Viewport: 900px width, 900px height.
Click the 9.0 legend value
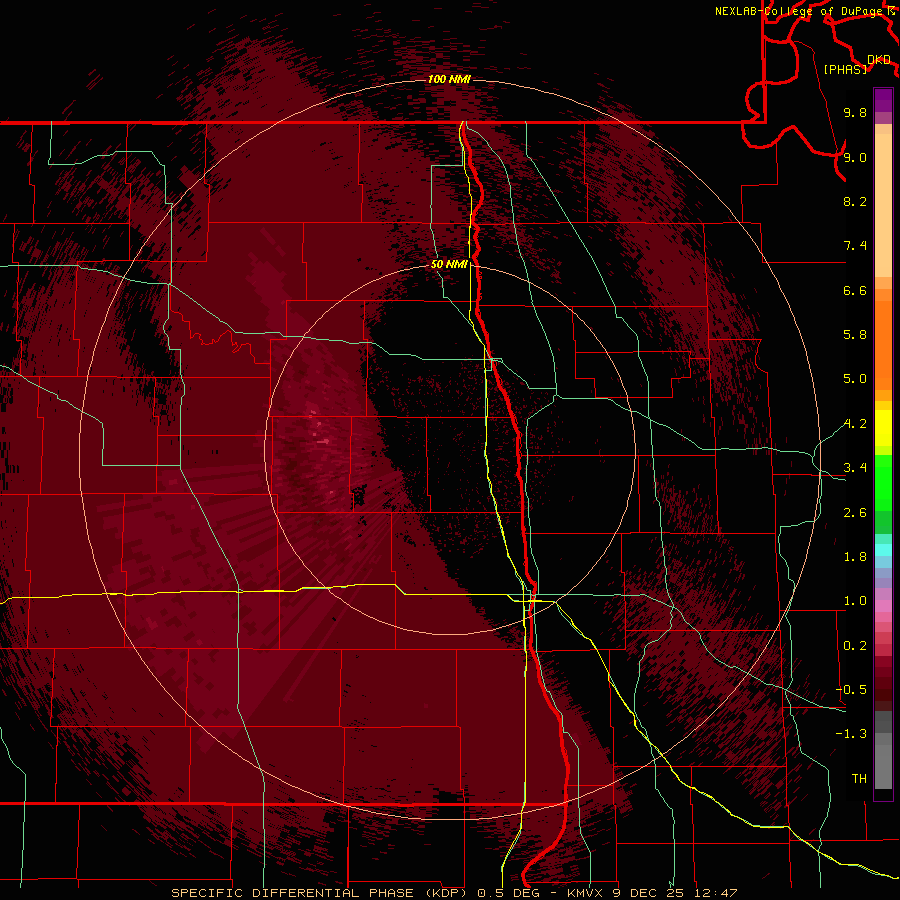point(855,157)
